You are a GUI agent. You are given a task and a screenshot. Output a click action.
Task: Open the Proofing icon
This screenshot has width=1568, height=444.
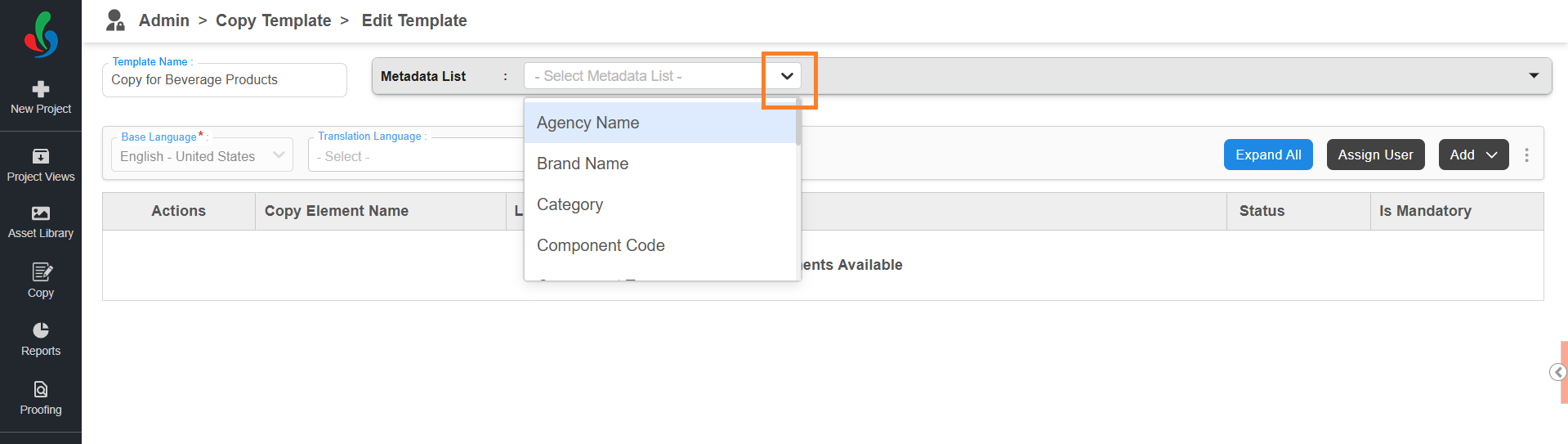tap(41, 389)
